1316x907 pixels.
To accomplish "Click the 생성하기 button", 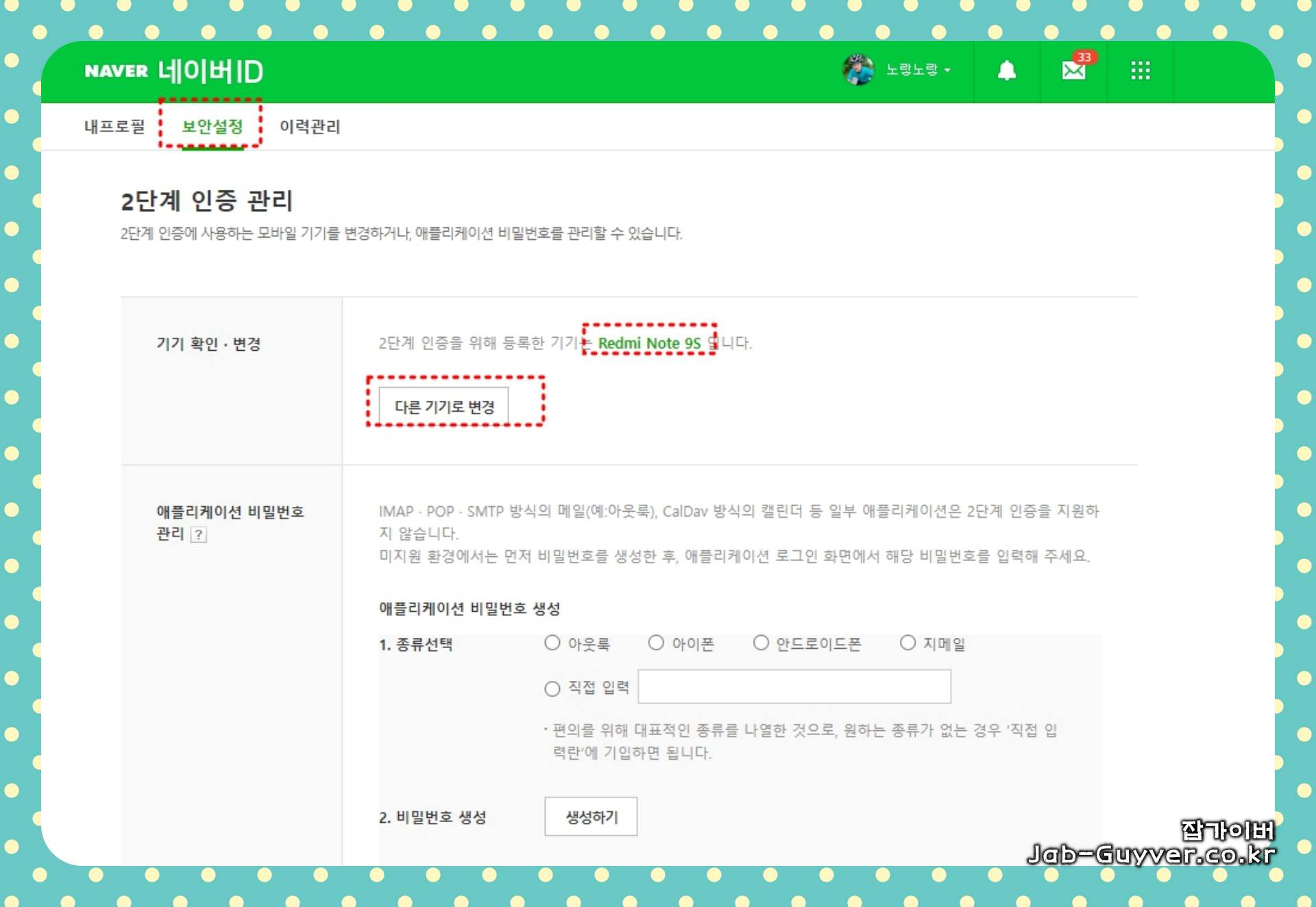I will point(590,817).
